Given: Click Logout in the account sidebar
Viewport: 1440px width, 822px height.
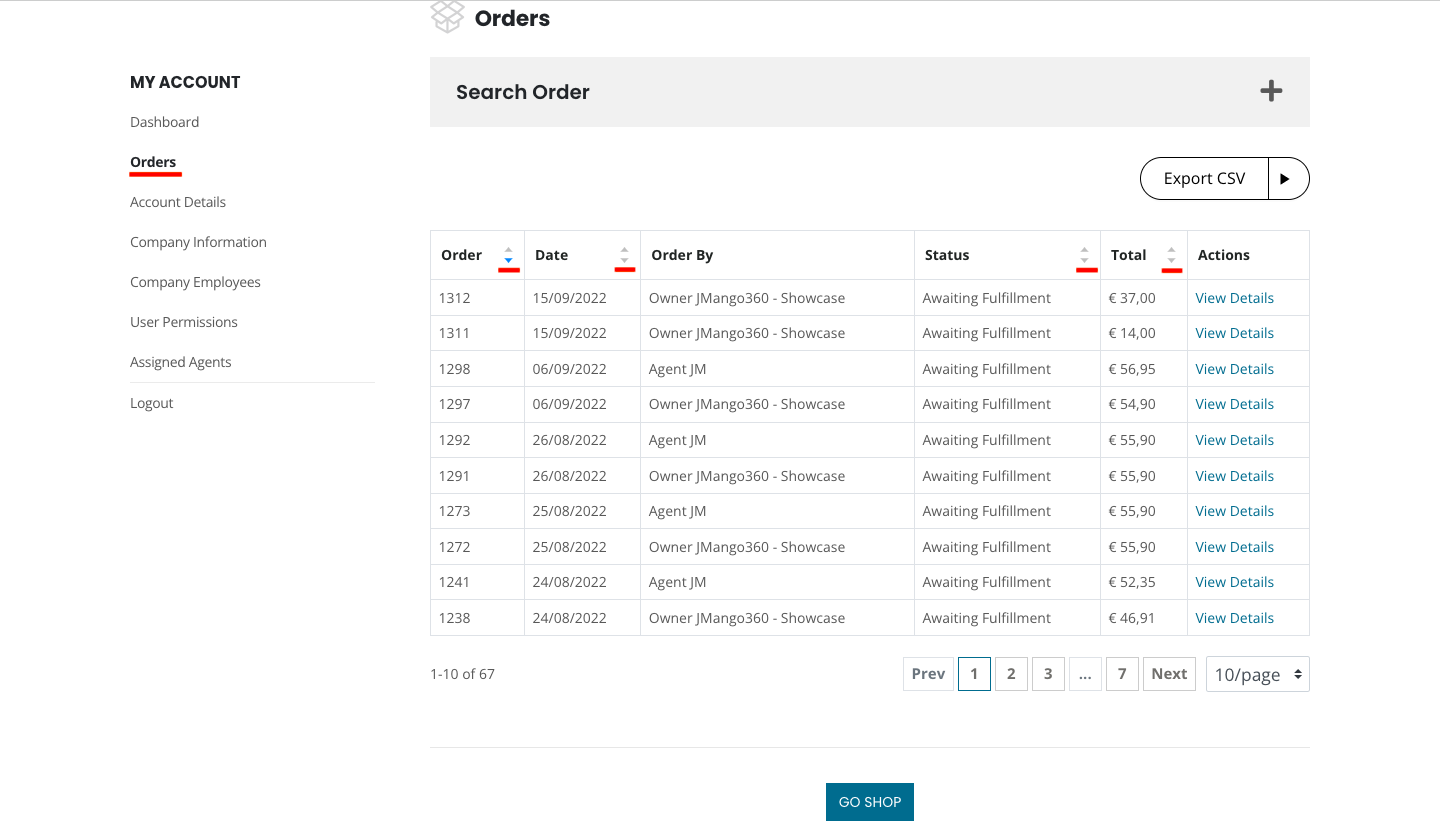Looking at the screenshot, I should click(x=152, y=403).
